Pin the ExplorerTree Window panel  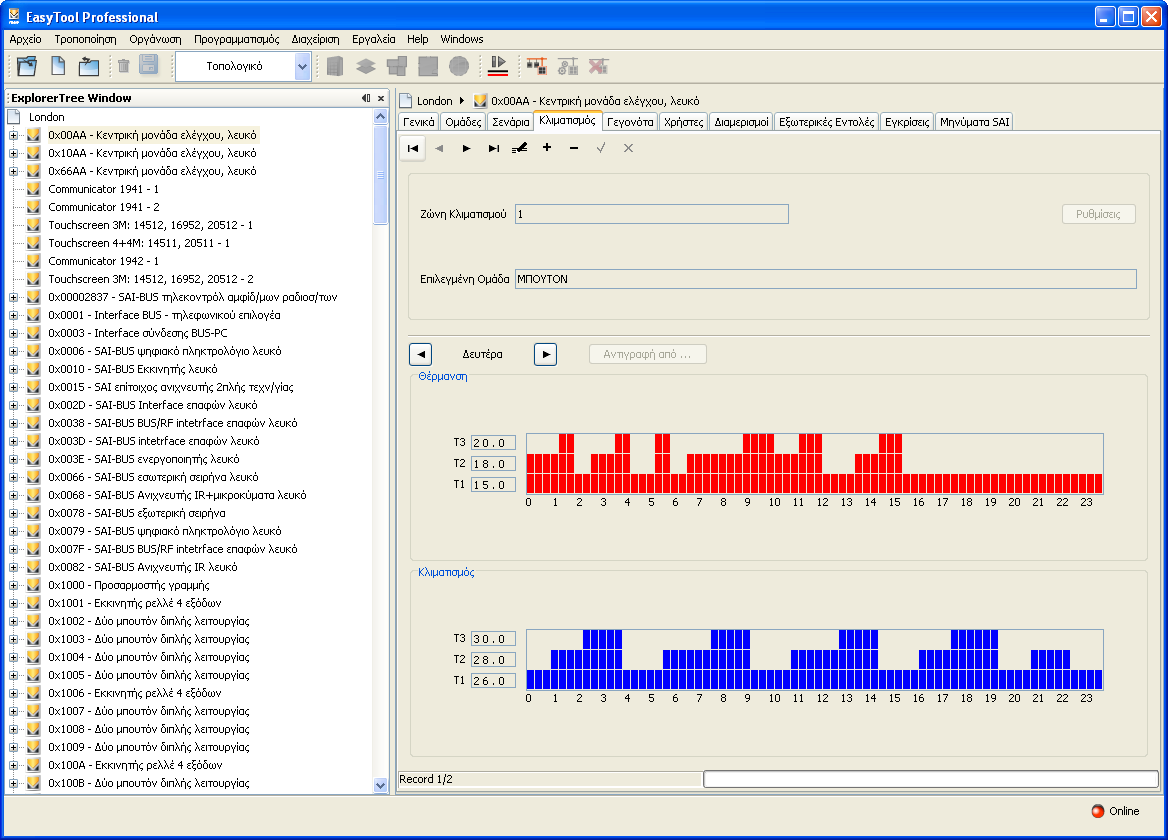pyautogui.click(x=366, y=98)
